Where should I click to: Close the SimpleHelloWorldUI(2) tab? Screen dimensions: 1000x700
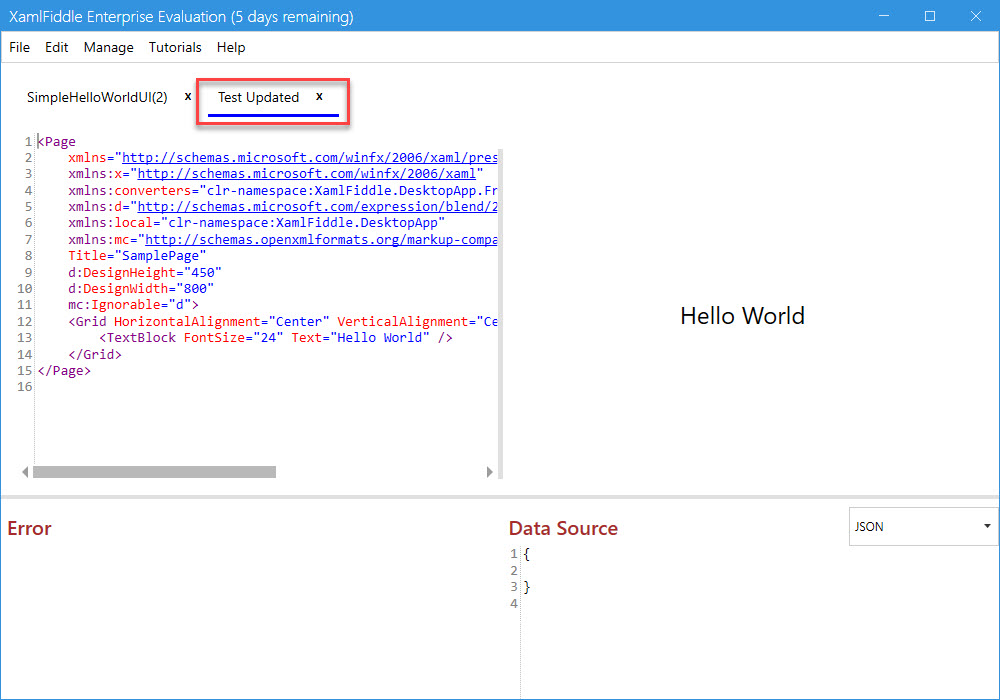188,96
